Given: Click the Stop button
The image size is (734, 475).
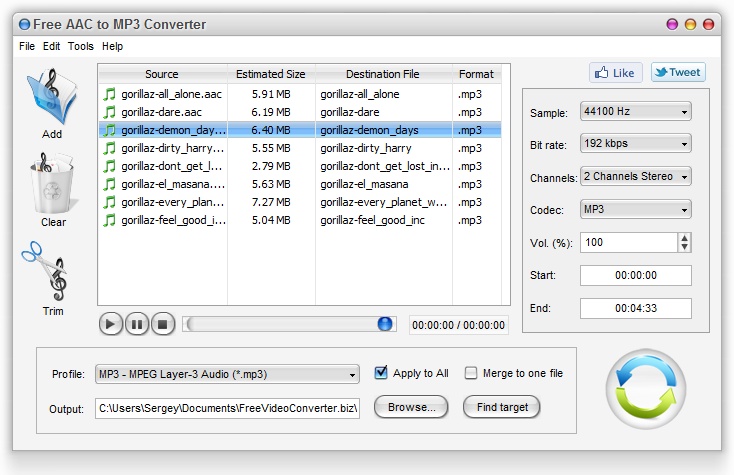Looking at the screenshot, I should tap(163, 324).
